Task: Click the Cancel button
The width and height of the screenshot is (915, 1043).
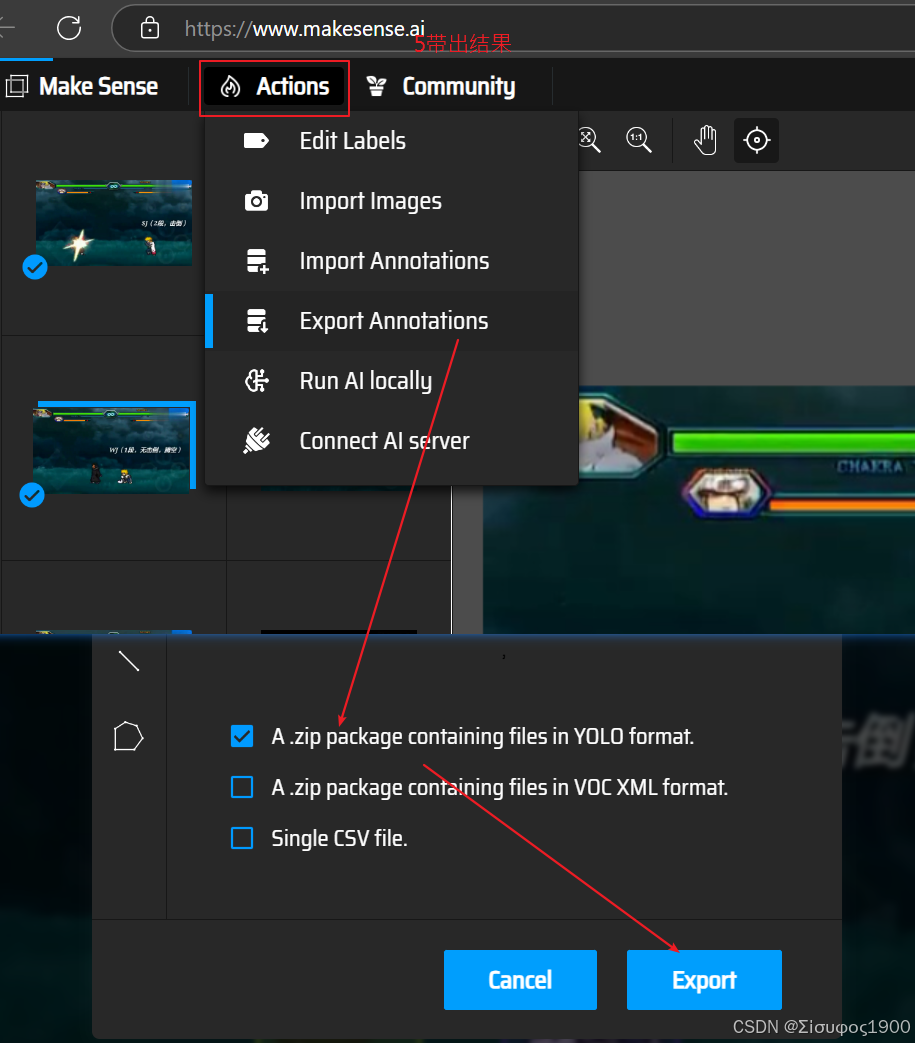Action: point(520,980)
